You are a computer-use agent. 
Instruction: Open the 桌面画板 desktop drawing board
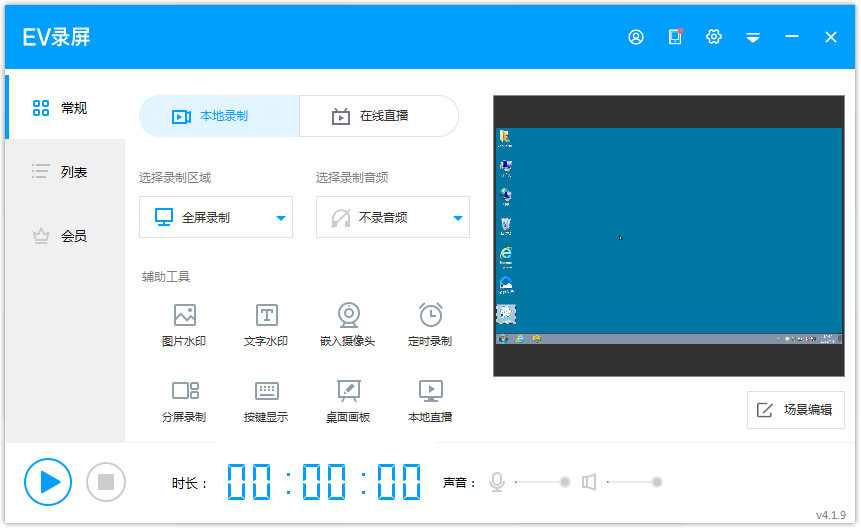pos(348,401)
